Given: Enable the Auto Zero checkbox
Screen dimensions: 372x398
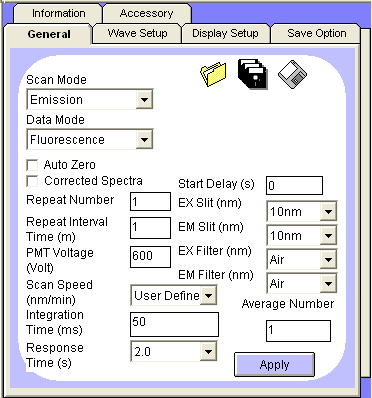Looking at the screenshot, I should [32, 165].
